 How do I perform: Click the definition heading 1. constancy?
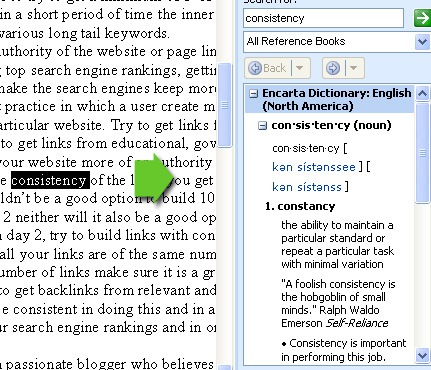click(300, 206)
